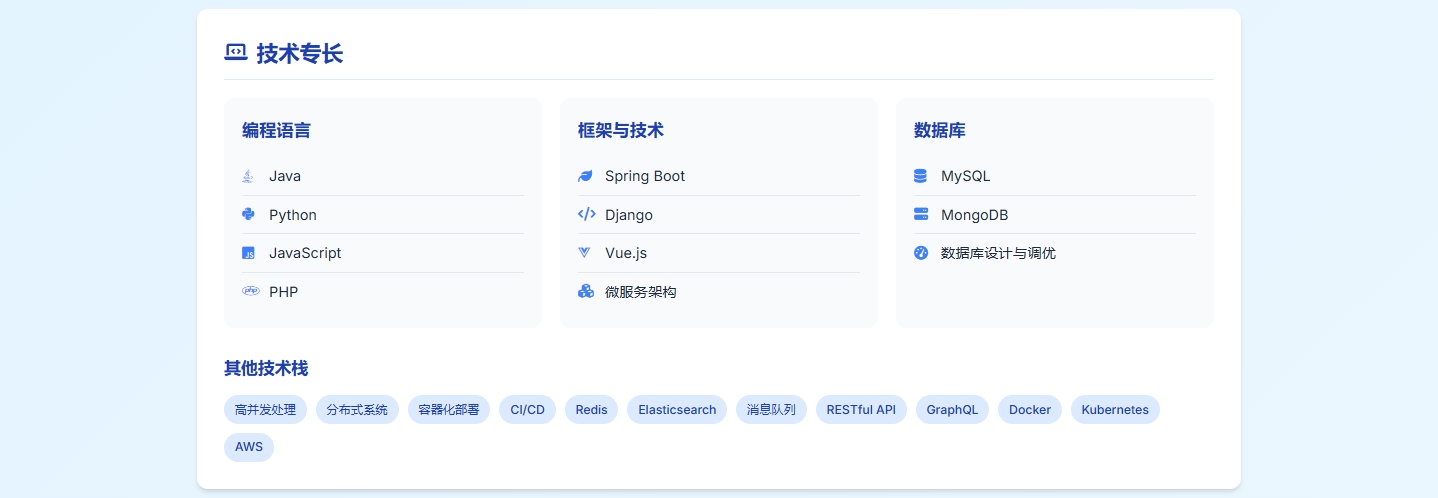
Task: Click the 微服务架构 text label
Action: click(x=641, y=292)
